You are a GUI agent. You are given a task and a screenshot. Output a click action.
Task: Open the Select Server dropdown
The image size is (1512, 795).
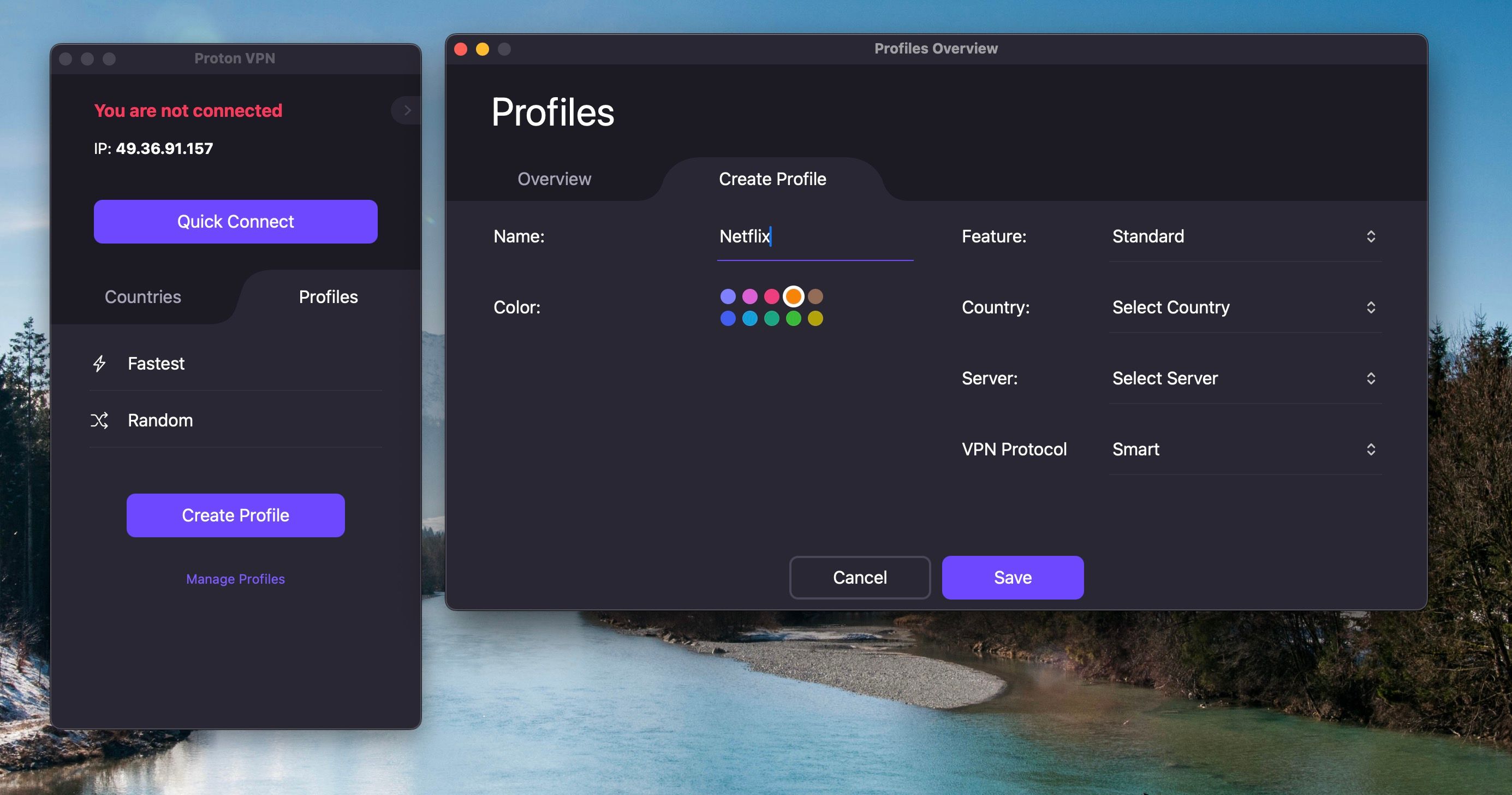click(x=1245, y=379)
